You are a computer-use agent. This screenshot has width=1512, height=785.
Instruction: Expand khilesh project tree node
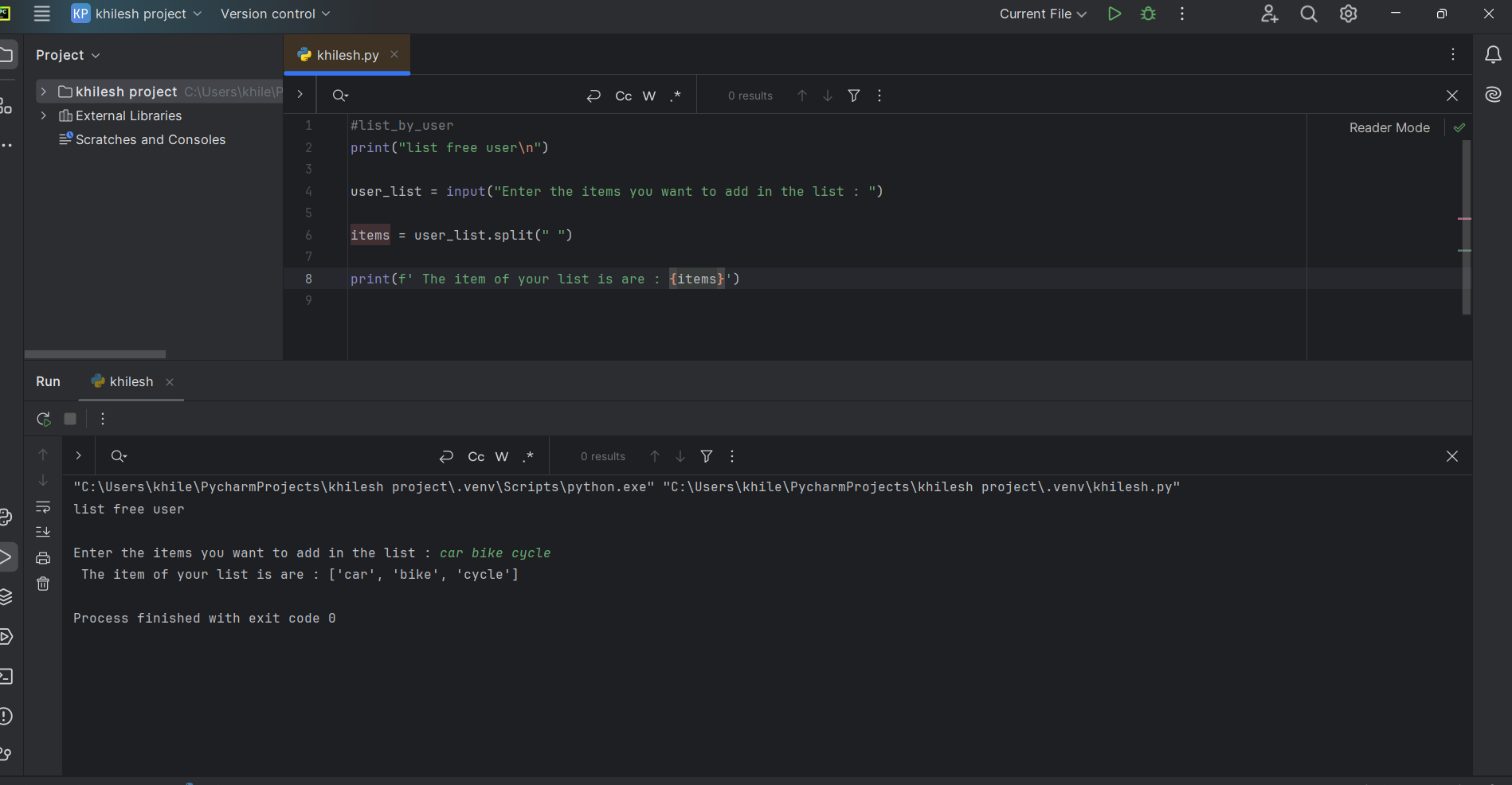click(43, 92)
